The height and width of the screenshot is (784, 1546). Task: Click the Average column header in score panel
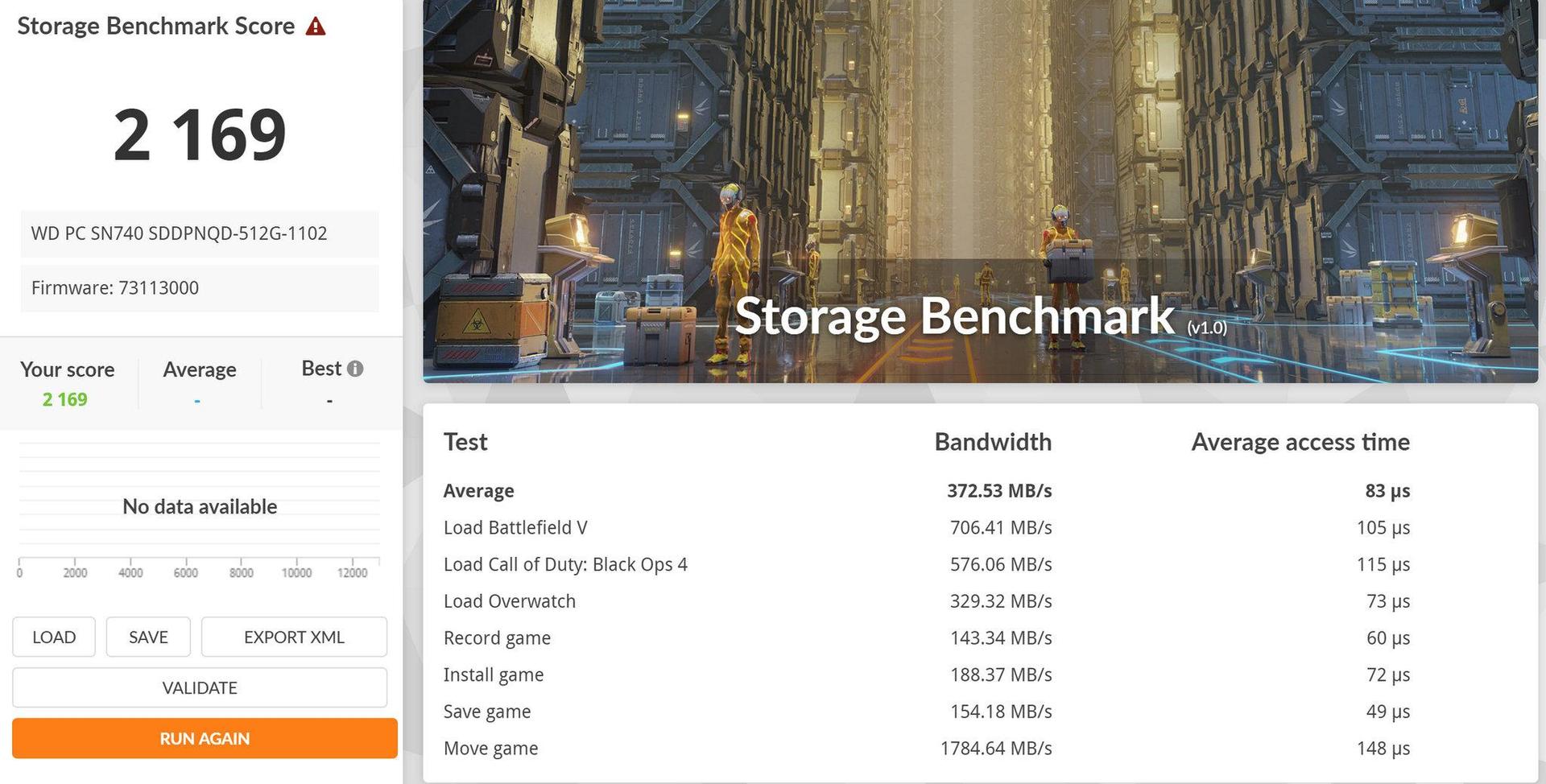[x=200, y=369]
